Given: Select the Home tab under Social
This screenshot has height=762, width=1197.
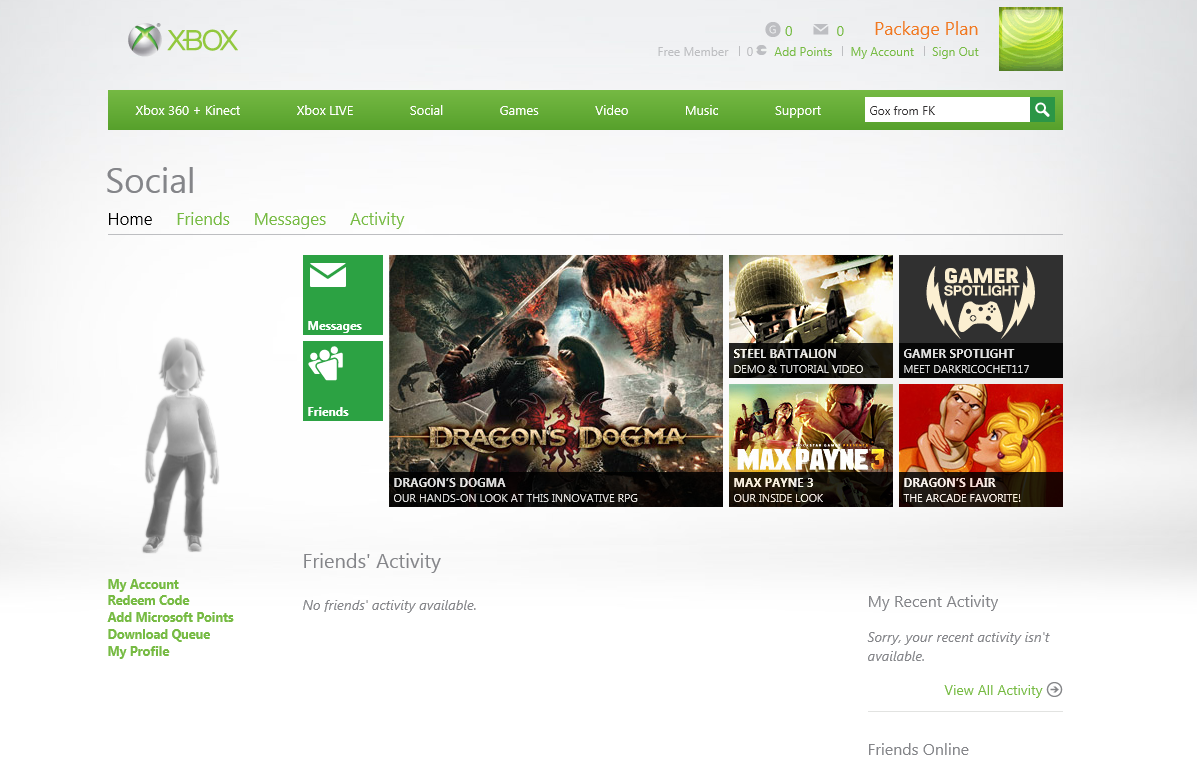Looking at the screenshot, I should 130,219.
